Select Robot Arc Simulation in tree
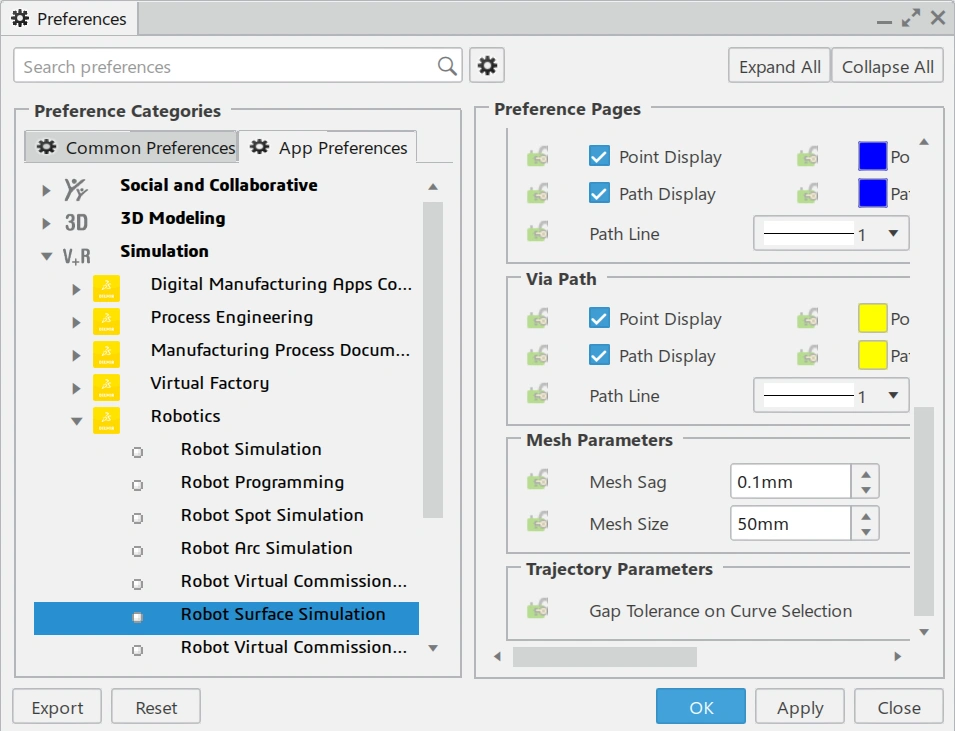This screenshot has height=731, width=955. coord(266,548)
